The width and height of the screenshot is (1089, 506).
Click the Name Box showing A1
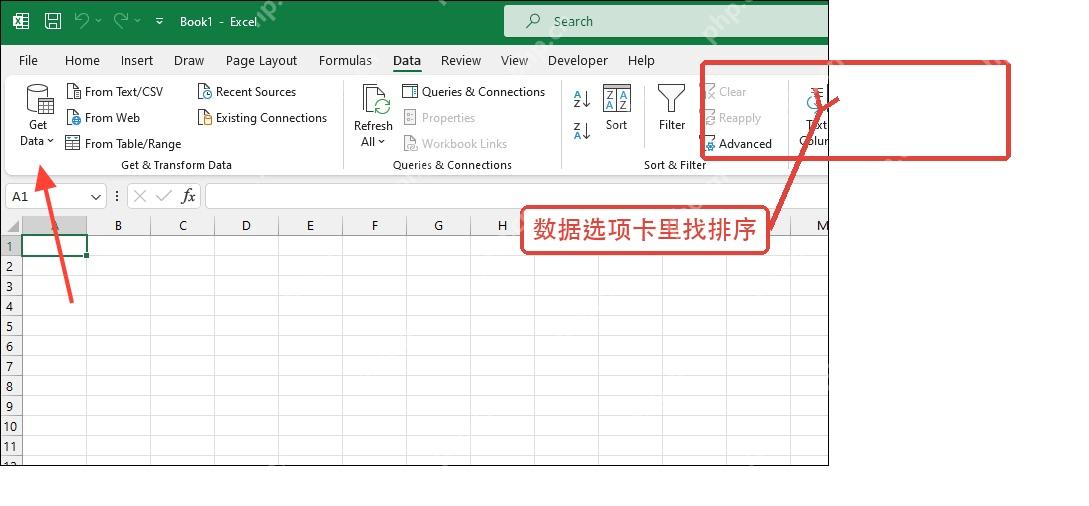pyautogui.click(x=47, y=196)
